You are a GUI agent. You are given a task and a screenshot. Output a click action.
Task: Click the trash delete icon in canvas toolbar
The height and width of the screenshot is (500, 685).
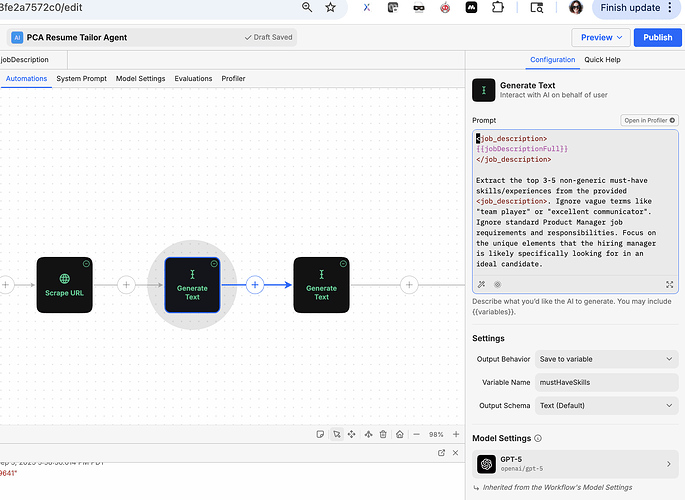(384, 434)
